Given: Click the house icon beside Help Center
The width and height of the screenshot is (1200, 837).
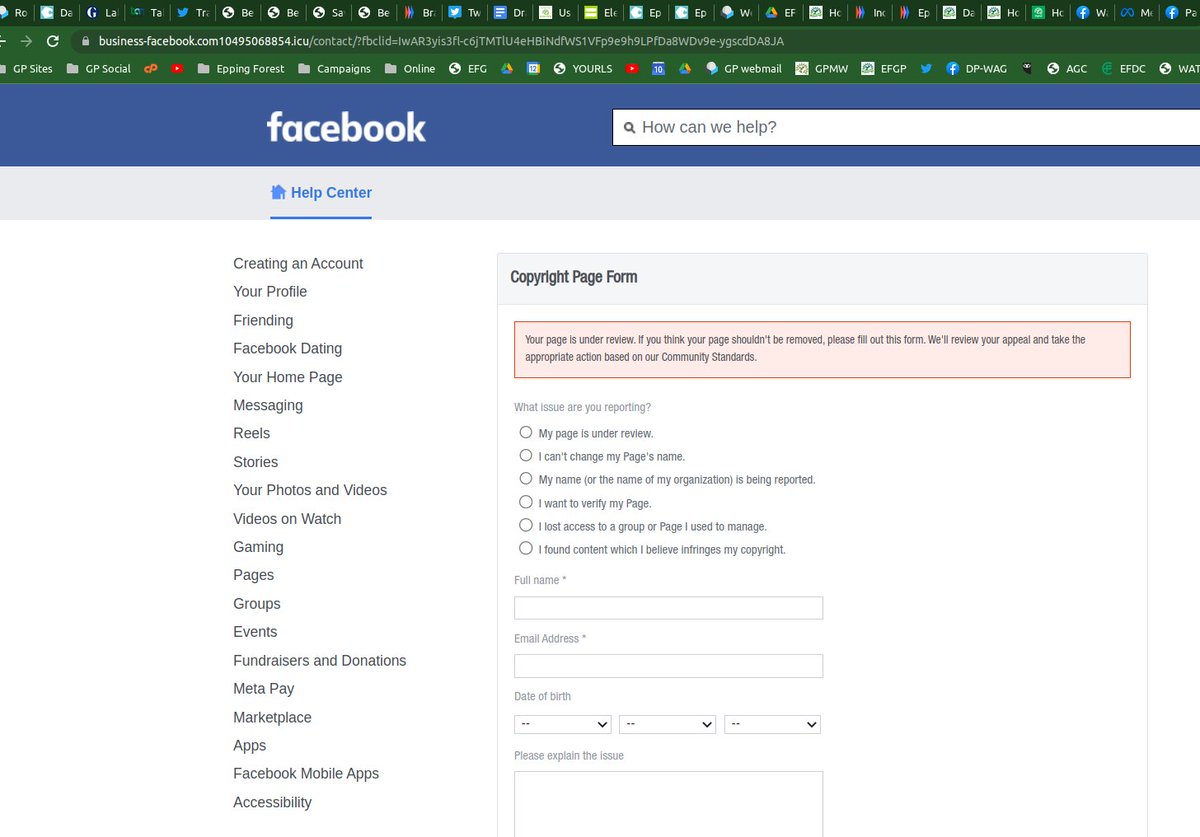Looking at the screenshot, I should [x=279, y=192].
